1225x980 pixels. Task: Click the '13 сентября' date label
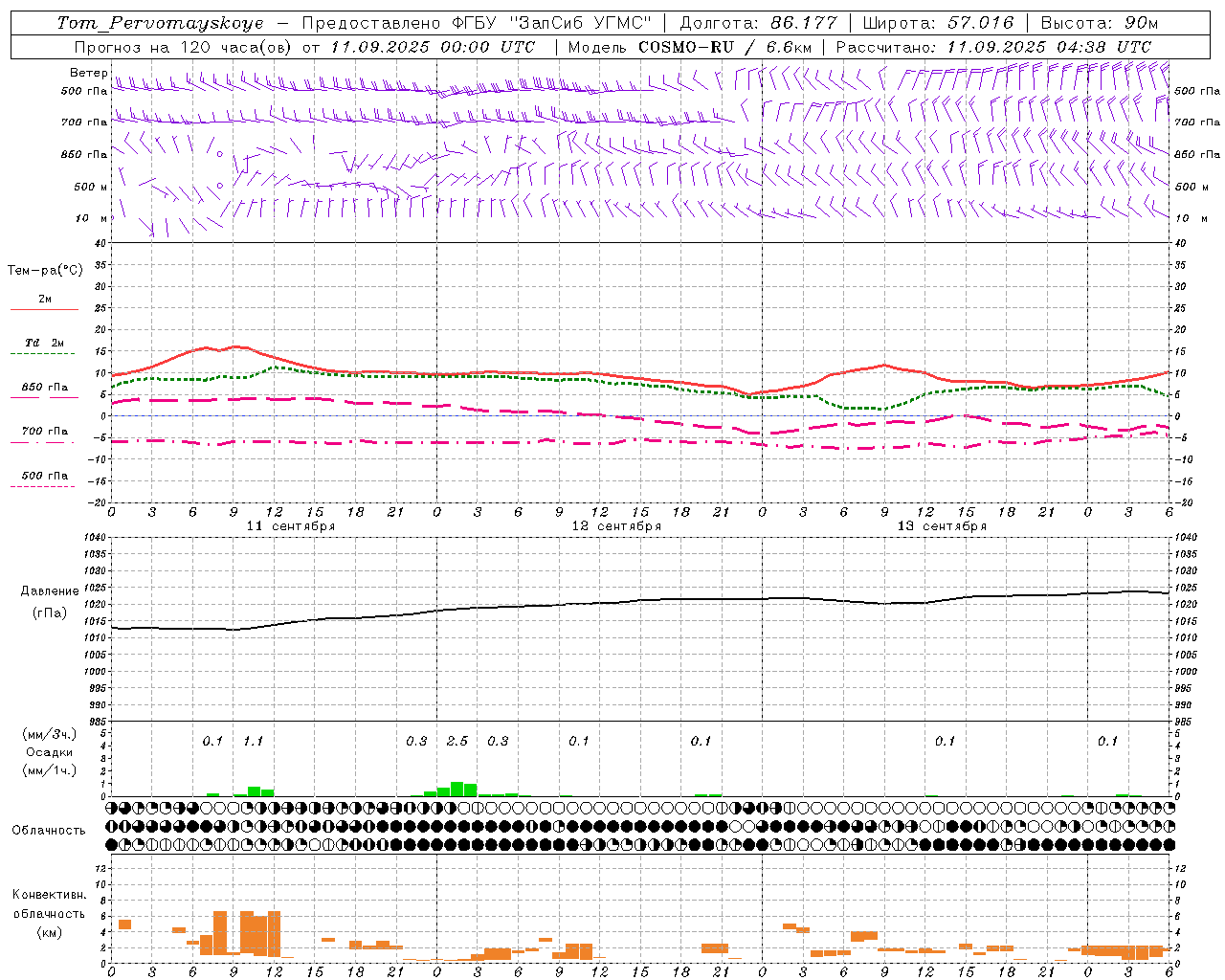tap(942, 525)
